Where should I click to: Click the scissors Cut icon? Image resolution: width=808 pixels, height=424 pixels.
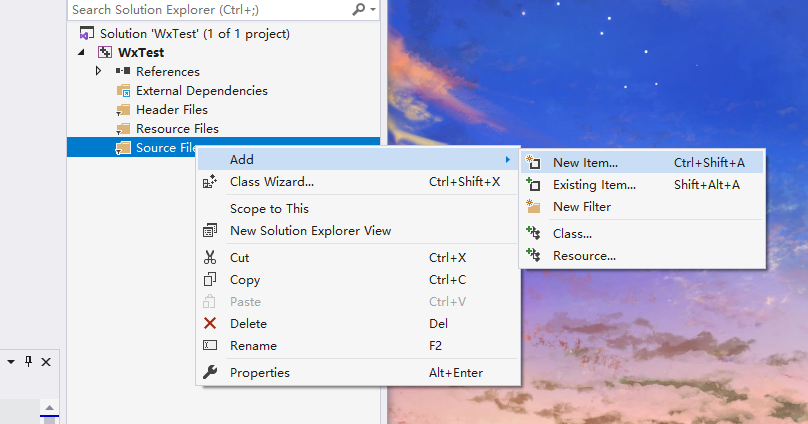210,257
